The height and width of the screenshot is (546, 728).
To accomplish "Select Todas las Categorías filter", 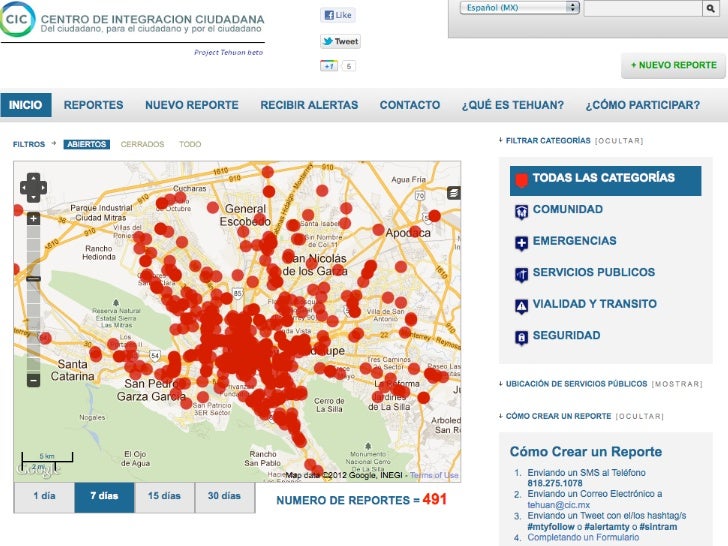I will [x=605, y=181].
